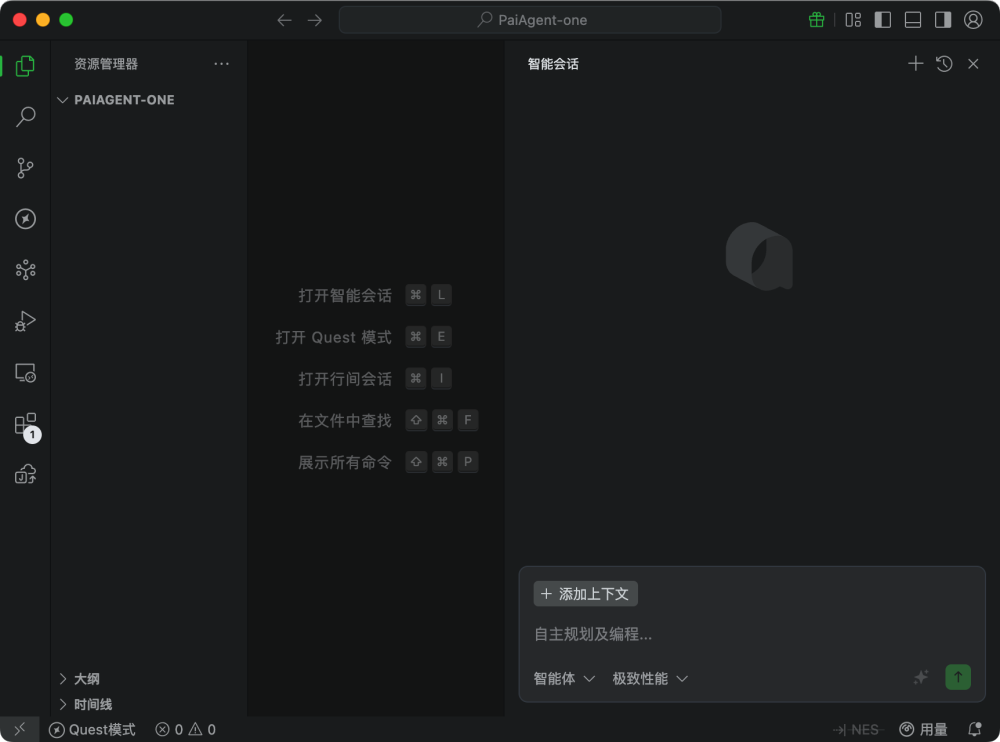1000x742 pixels.
Task: Select the Run and Debug icon
Action: (25, 321)
